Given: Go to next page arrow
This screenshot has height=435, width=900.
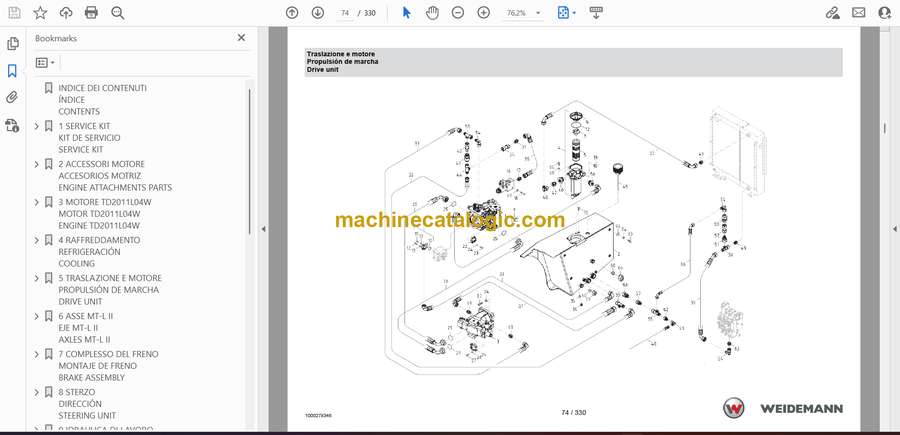Looking at the screenshot, I should click(x=317, y=13).
